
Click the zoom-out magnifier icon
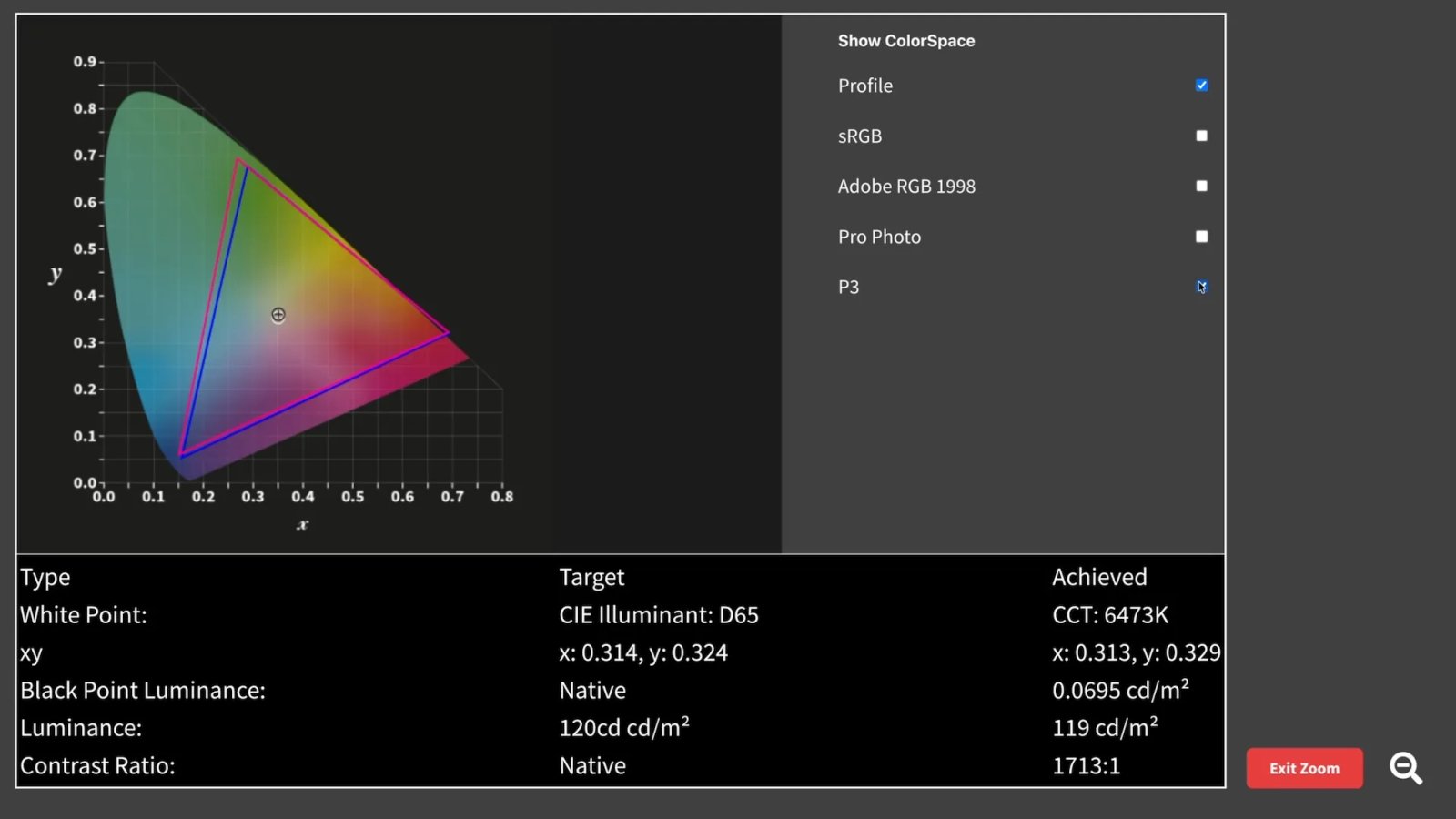coord(1406,769)
